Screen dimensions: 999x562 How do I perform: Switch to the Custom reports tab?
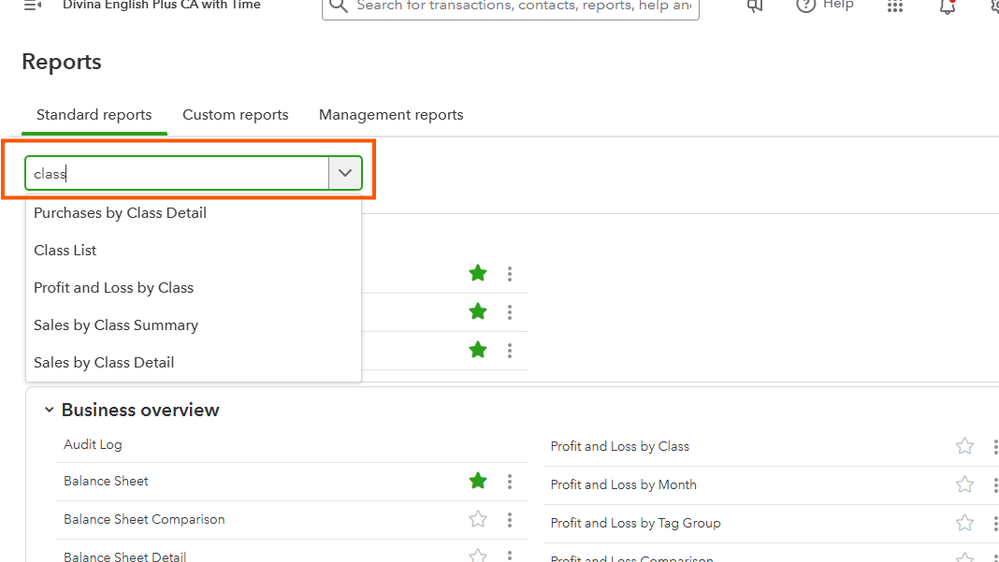pos(235,115)
